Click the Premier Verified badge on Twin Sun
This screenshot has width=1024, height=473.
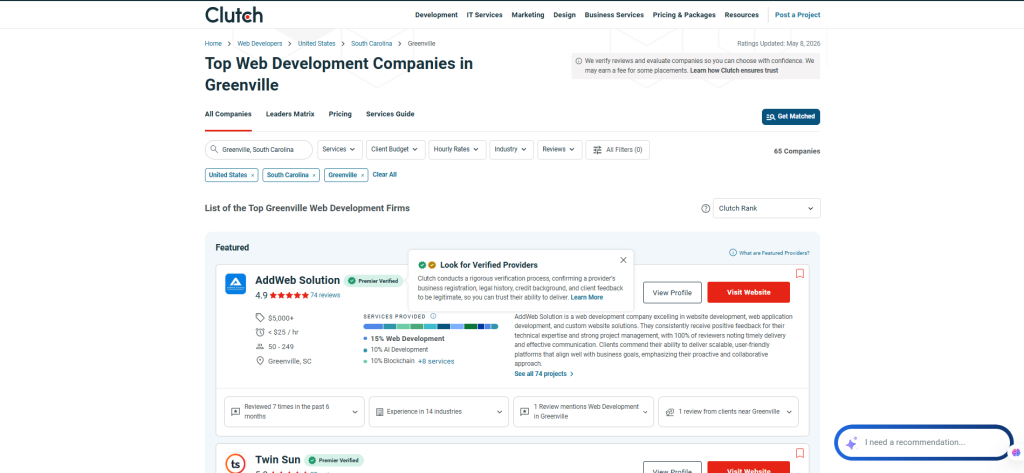click(x=334, y=460)
